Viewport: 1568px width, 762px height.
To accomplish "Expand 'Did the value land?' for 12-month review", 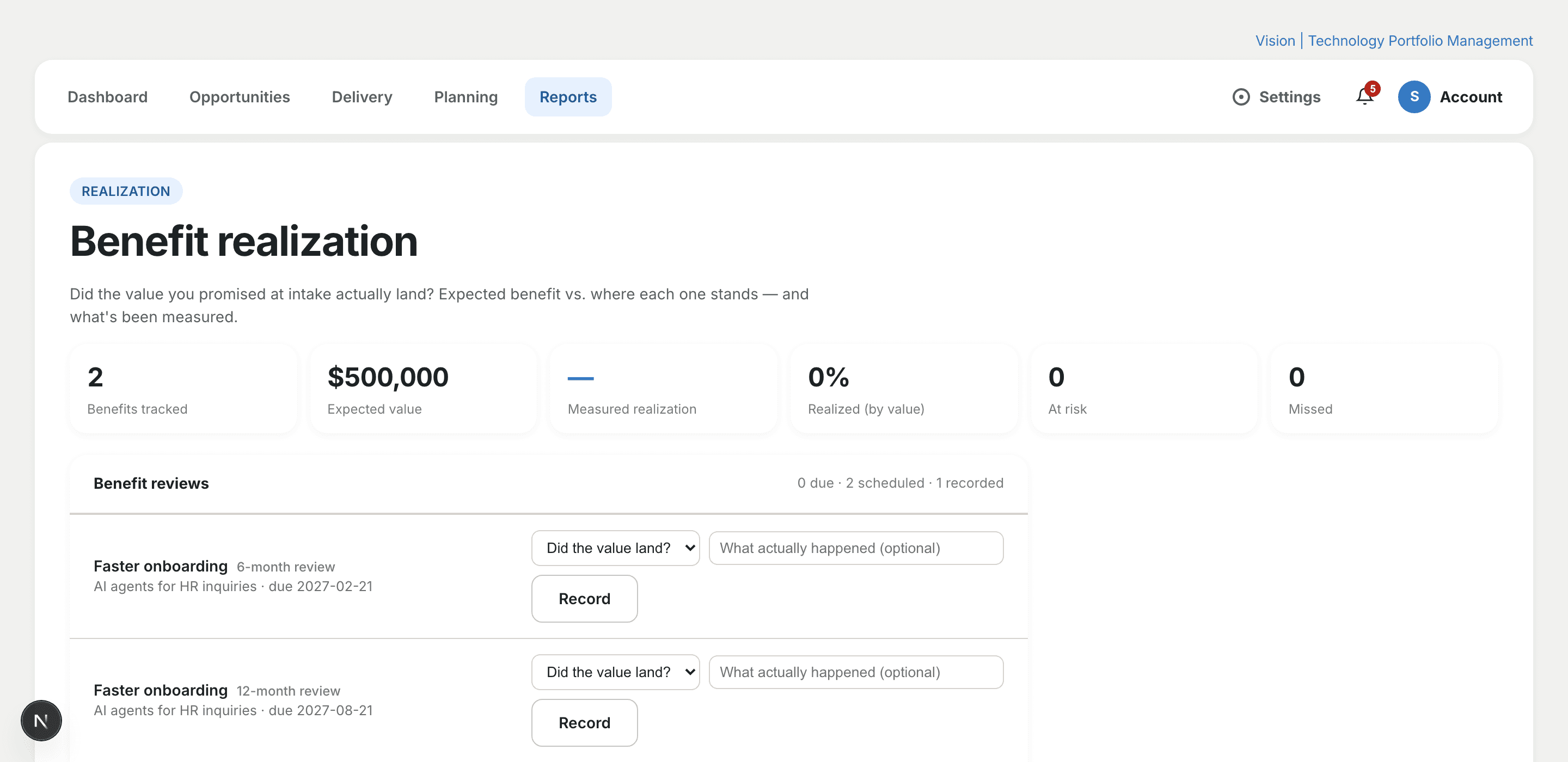I will (x=615, y=672).
